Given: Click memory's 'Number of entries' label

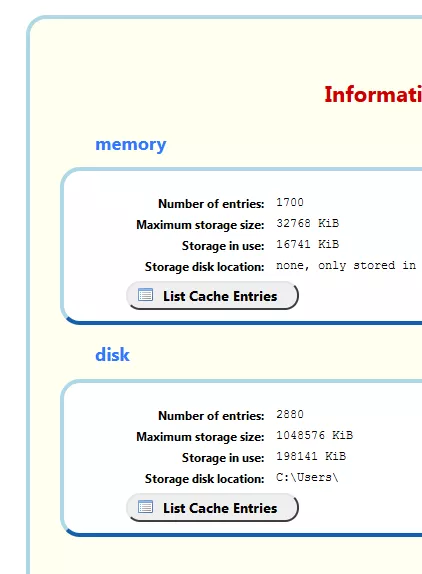Looking at the screenshot, I should click(211, 204).
